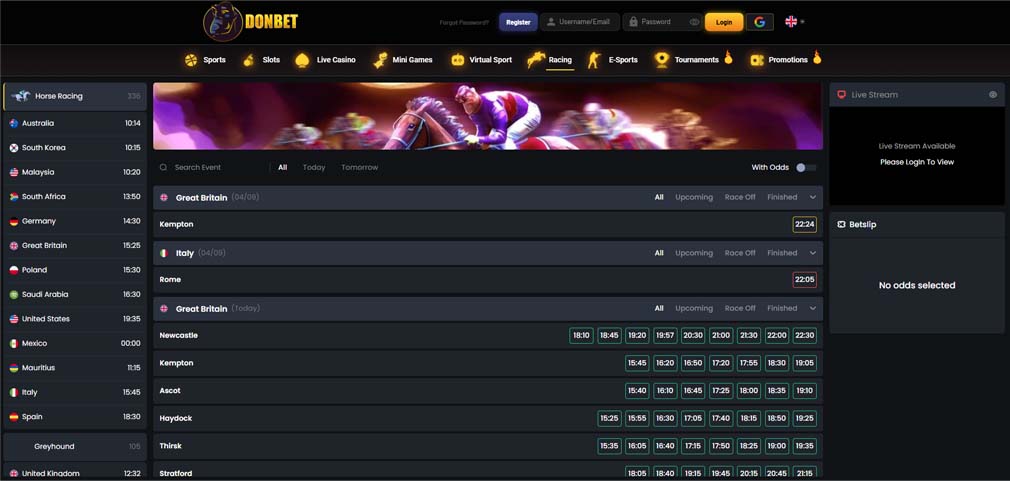Click the Germany flag icon
Screen dimensions: 1010x481
[14, 221]
